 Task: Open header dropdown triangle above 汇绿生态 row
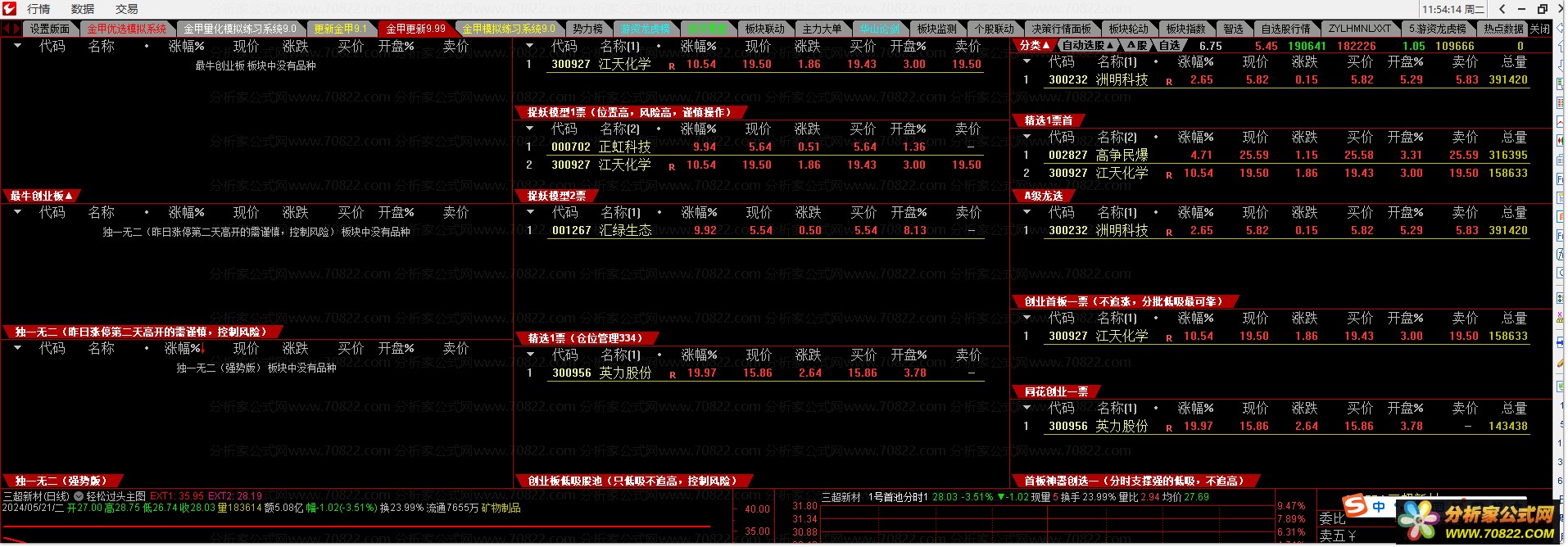pyautogui.click(x=530, y=212)
